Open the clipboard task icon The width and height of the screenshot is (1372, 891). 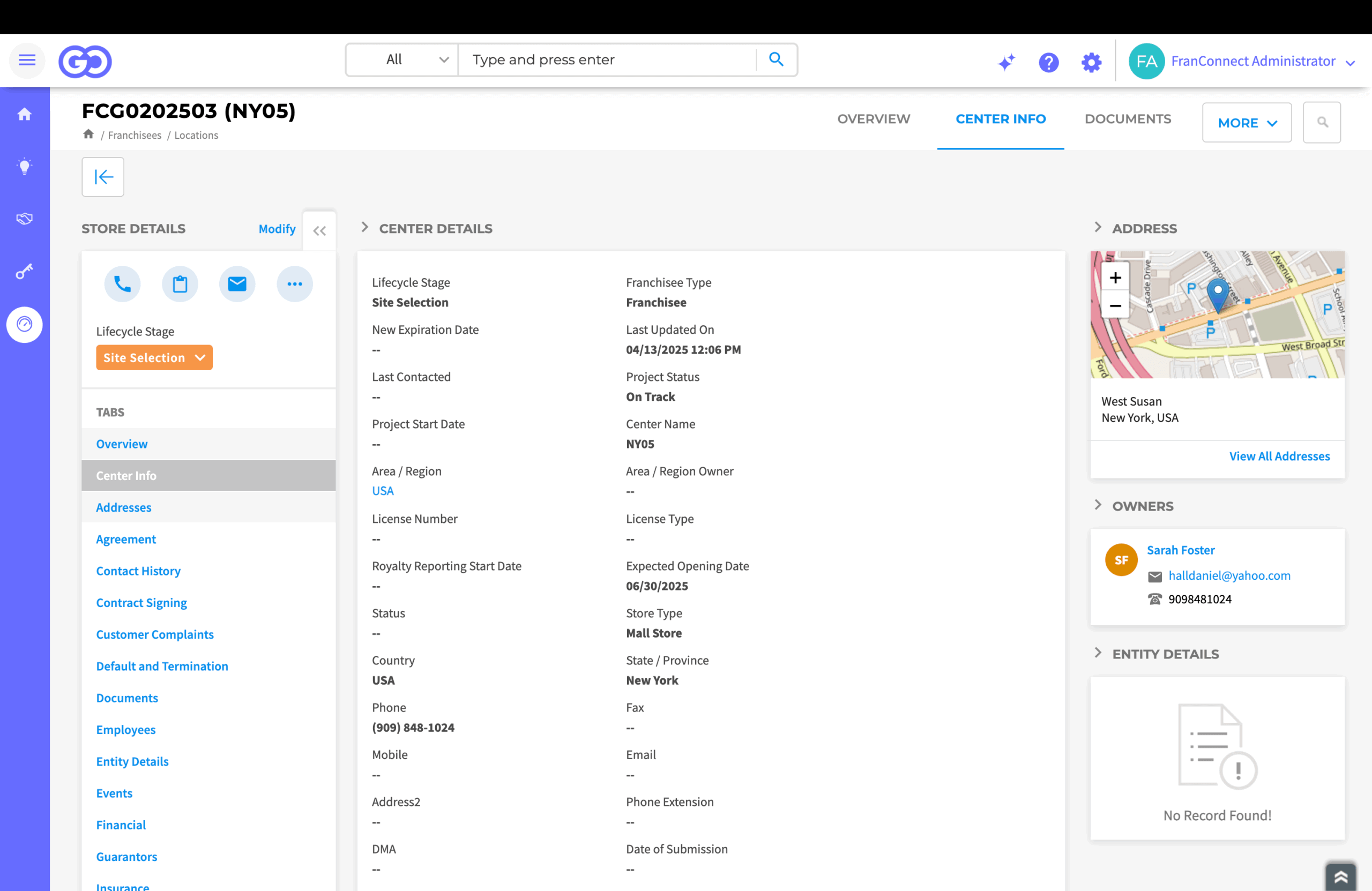pos(180,283)
